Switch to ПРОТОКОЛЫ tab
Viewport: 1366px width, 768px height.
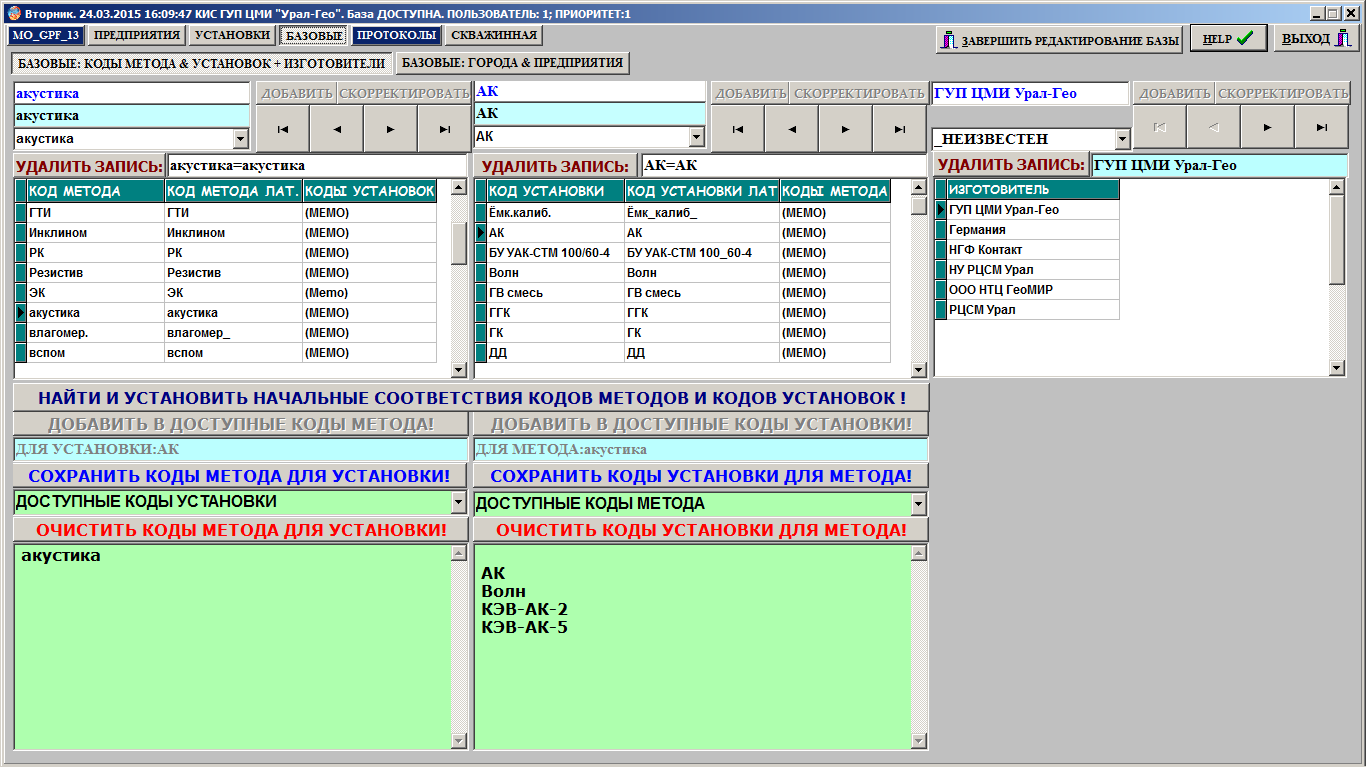397,35
